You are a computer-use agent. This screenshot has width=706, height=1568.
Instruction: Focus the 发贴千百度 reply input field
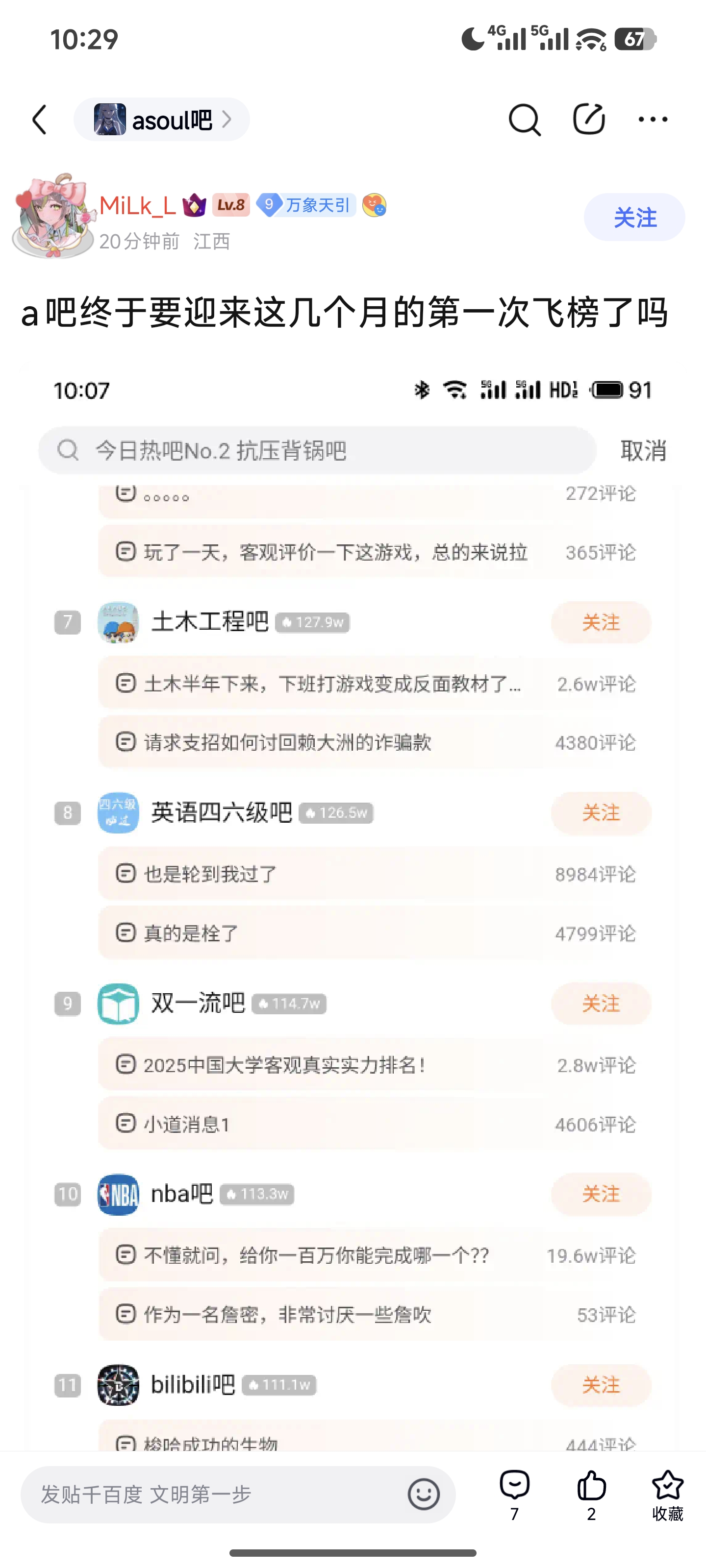coord(213,1494)
